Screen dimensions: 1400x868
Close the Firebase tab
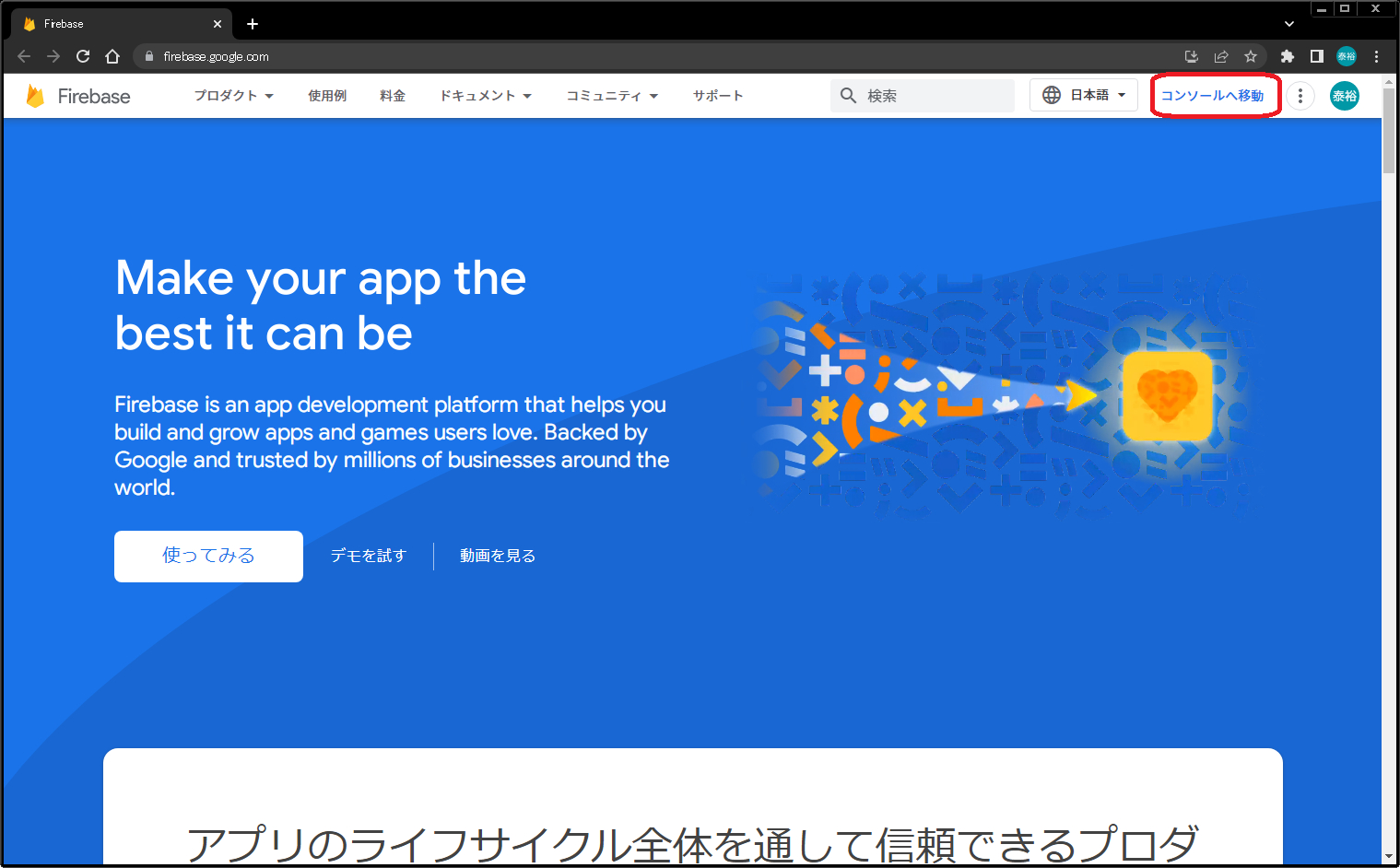click(x=218, y=24)
